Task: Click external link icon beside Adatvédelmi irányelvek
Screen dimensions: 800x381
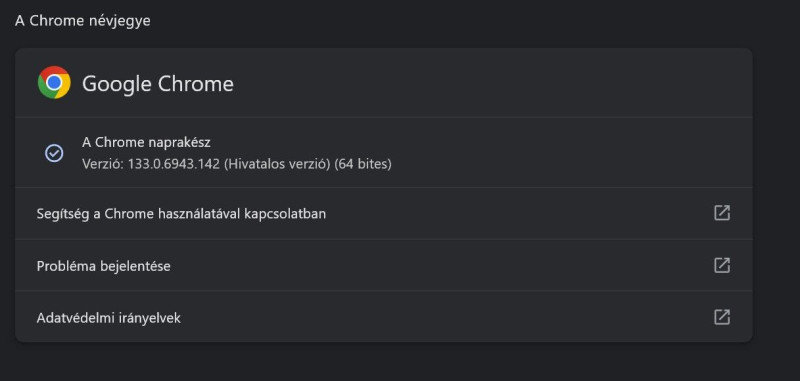Action: pos(721,317)
